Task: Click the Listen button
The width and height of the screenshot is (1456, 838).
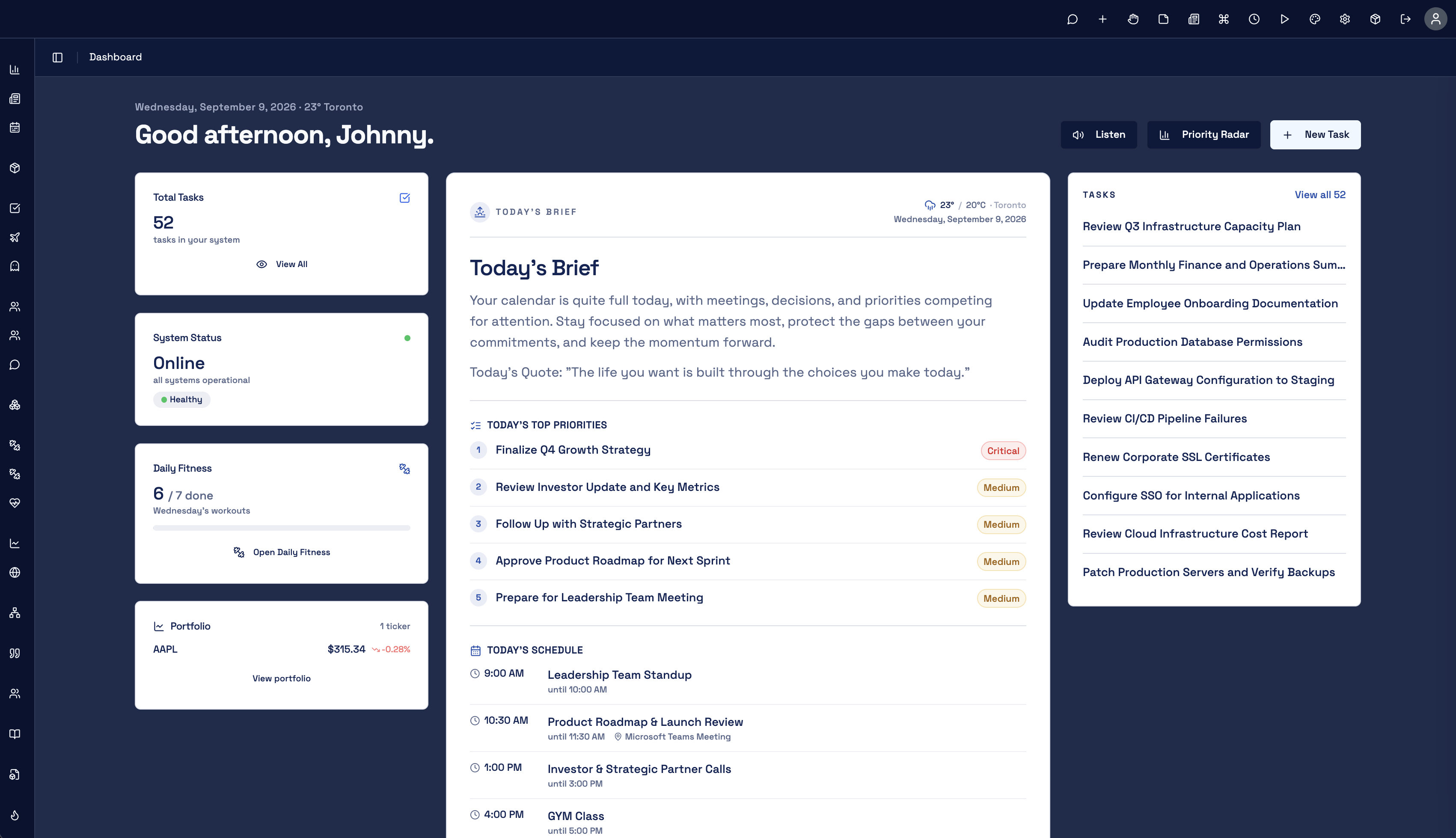Action: [1099, 135]
